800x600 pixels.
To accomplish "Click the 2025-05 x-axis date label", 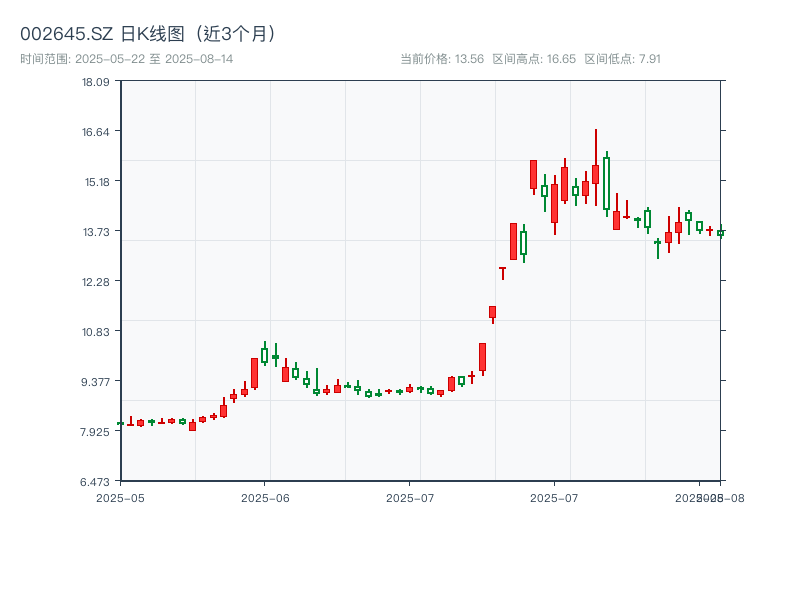I will click(120, 497).
